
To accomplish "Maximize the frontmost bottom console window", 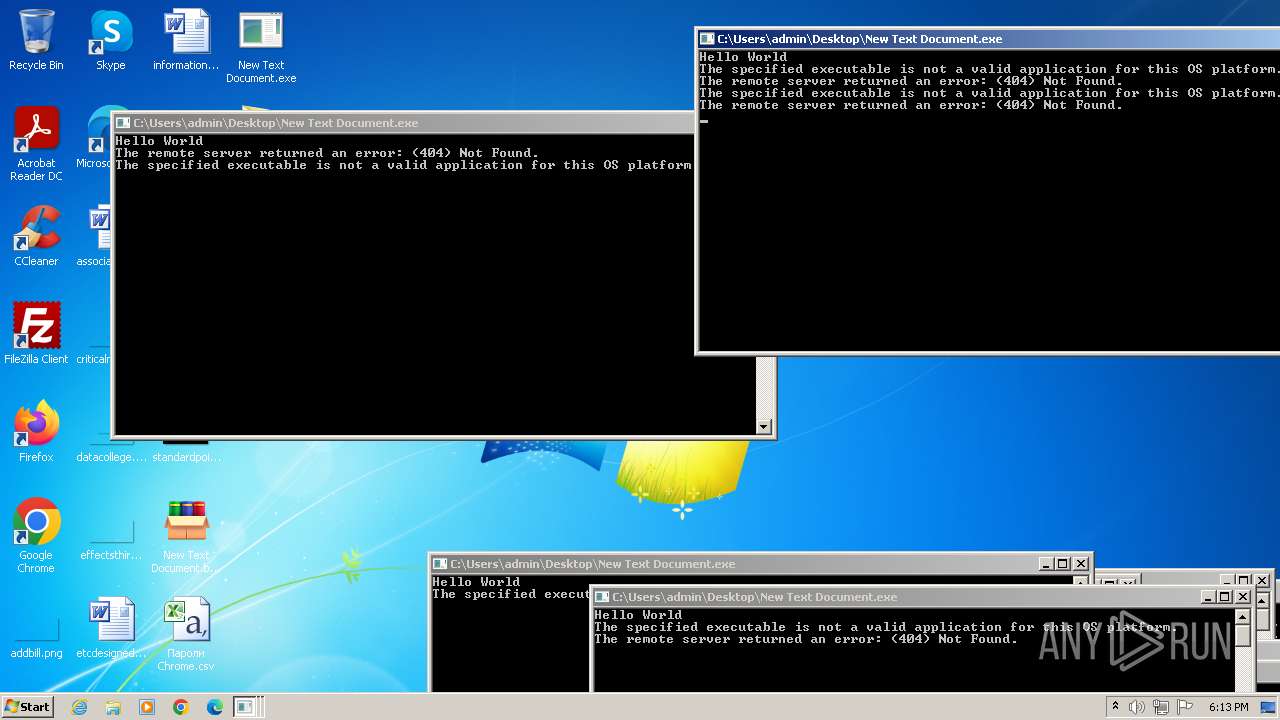I will [x=1225, y=597].
